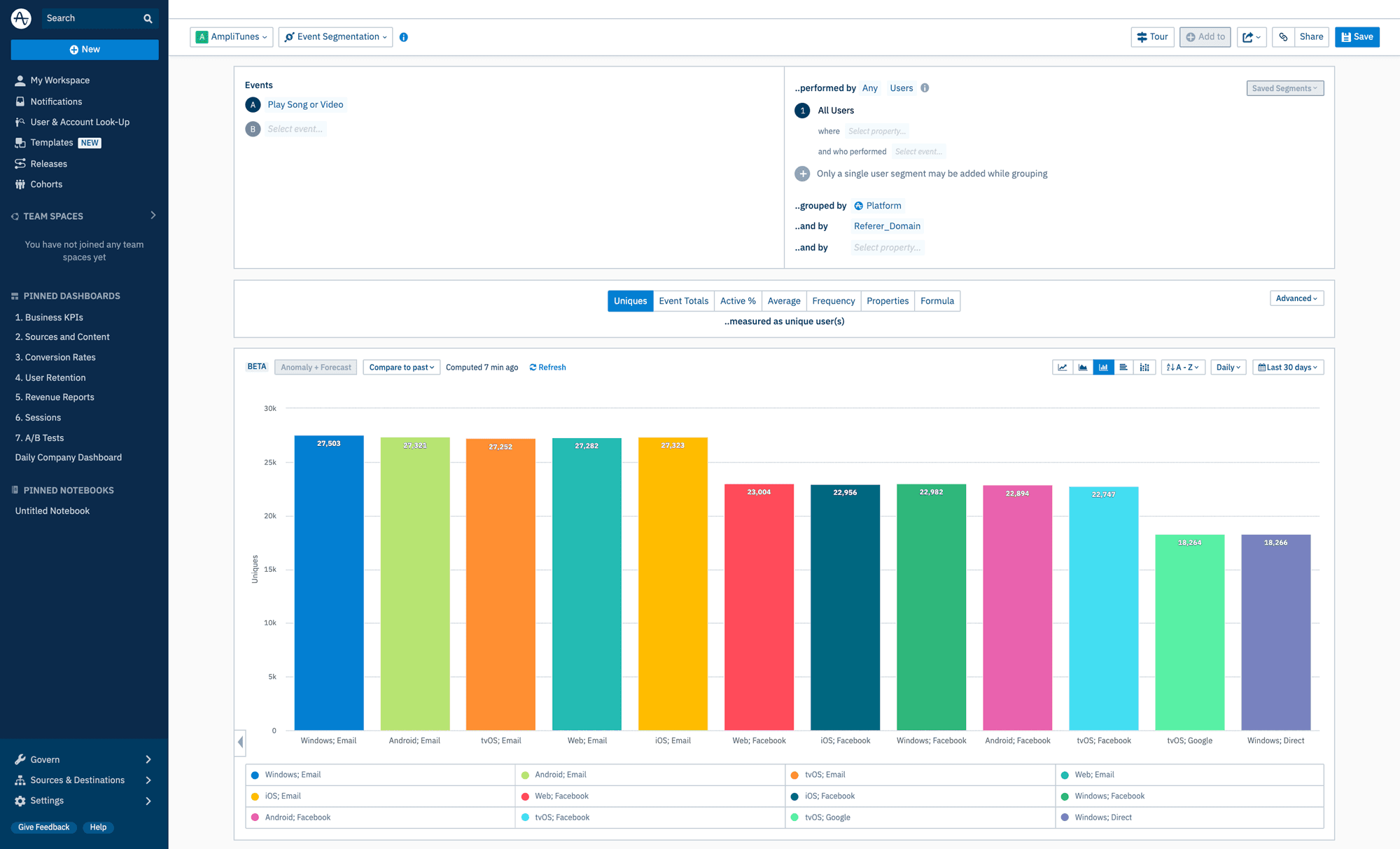Toggle Windows; Email series in legend
This screenshot has width=1400, height=849.
point(293,775)
